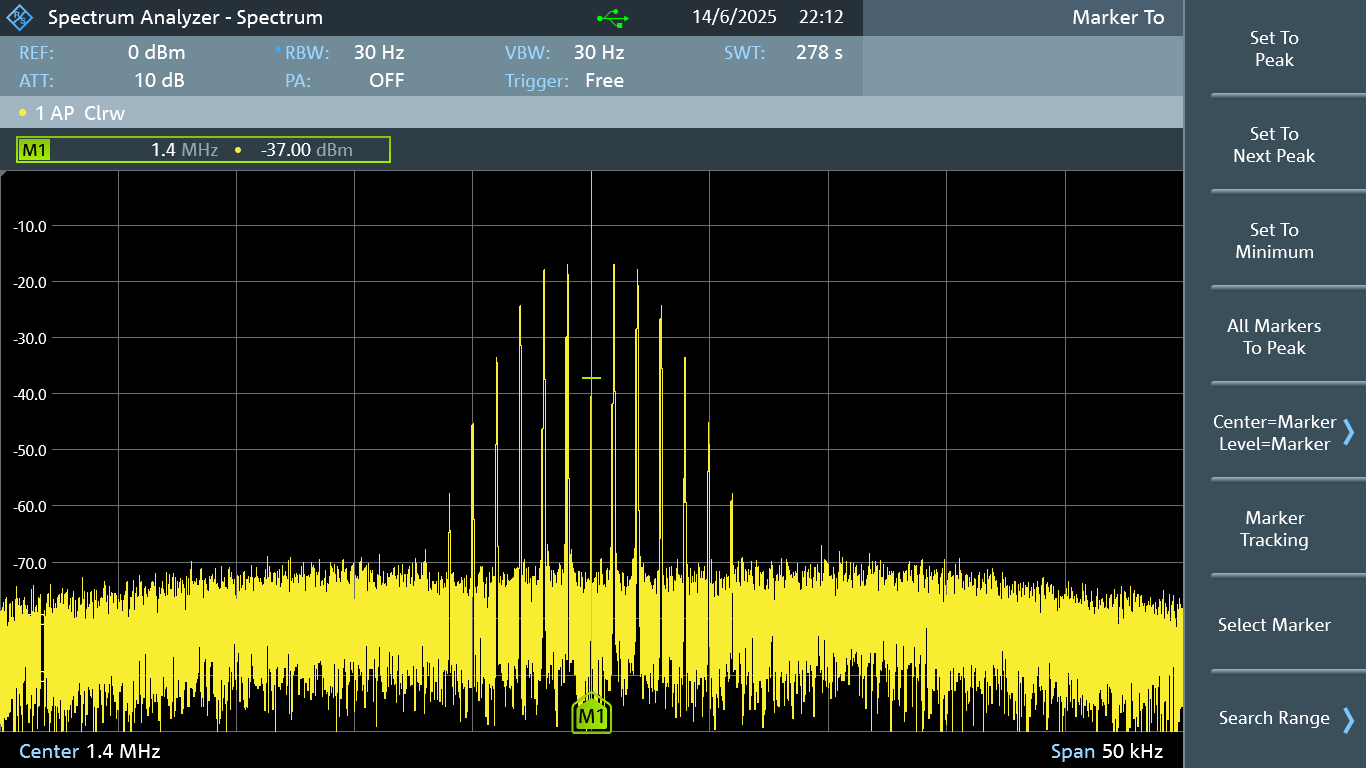Viewport: 1366px width, 768px height.
Task: Click the yellow trace indicator beside 1 AP
Action: pyautogui.click(x=23, y=113)
